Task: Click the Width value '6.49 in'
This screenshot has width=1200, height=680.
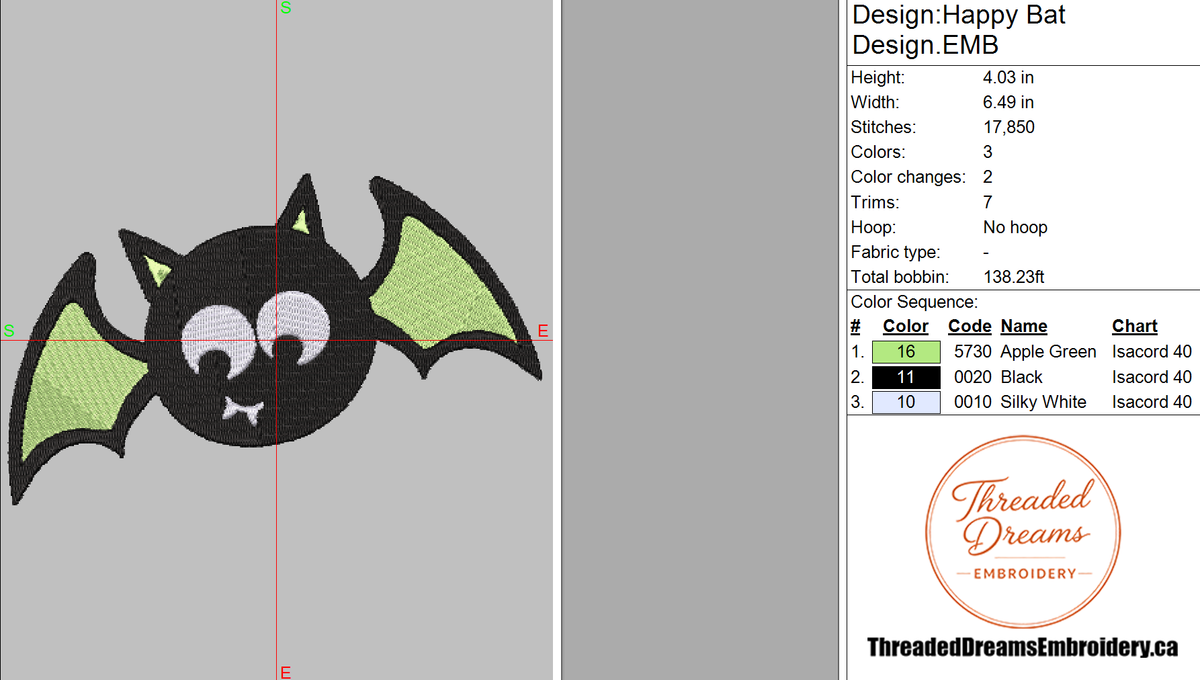Action: point(1008,102)
